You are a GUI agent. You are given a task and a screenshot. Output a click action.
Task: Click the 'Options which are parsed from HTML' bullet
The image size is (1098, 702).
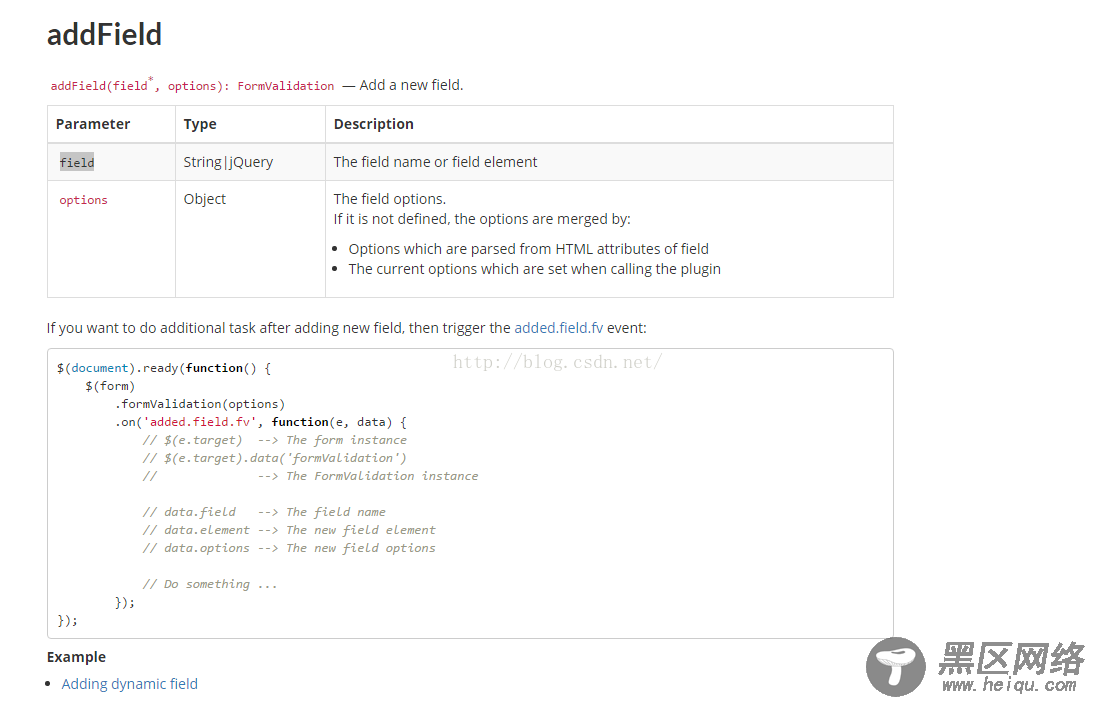pyautogui.click(x=529, y=249)
